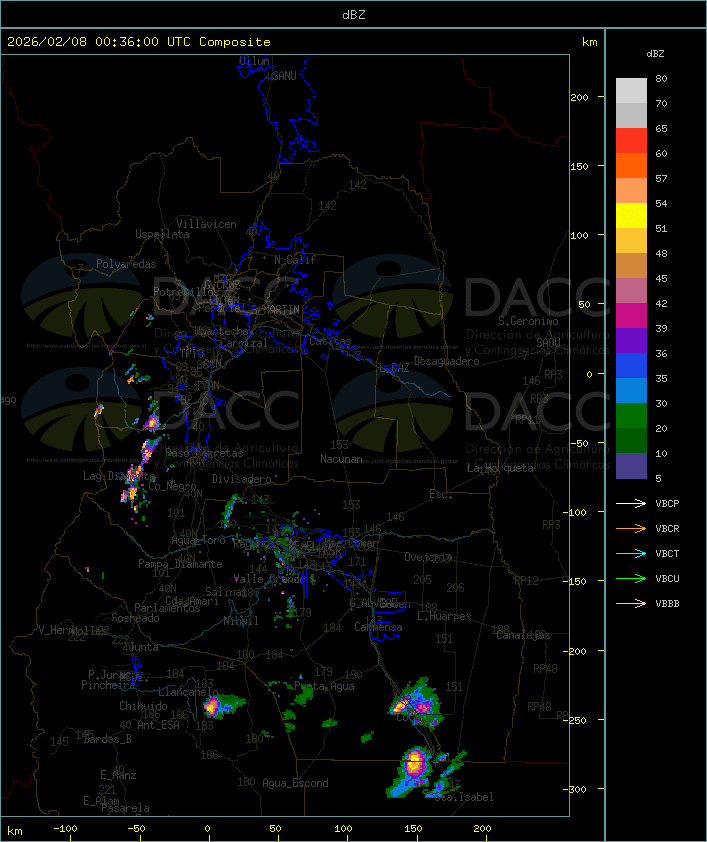
Task: Click the strong storm cell northwest of Sta.Isabel
Action: pos(414,763)
